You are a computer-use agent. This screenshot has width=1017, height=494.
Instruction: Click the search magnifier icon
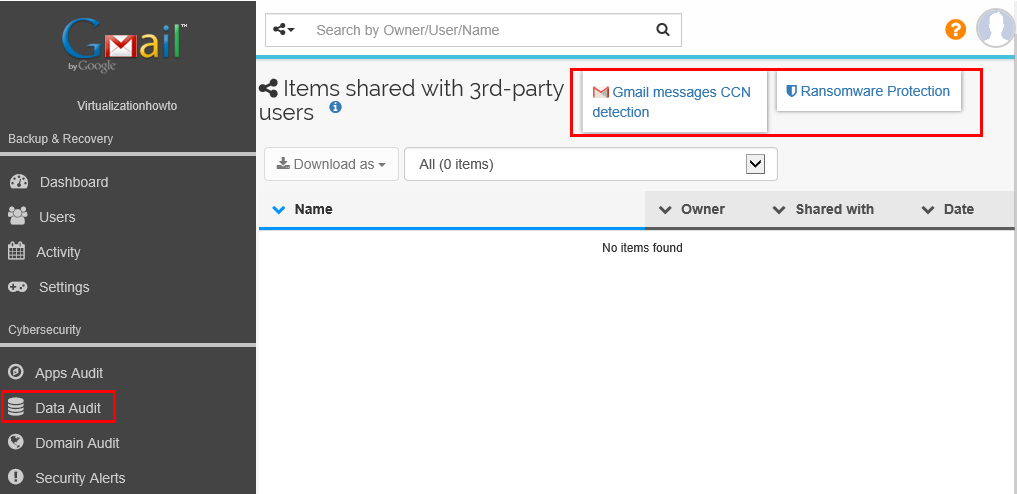pyautogui.click(x=662, y=30)
